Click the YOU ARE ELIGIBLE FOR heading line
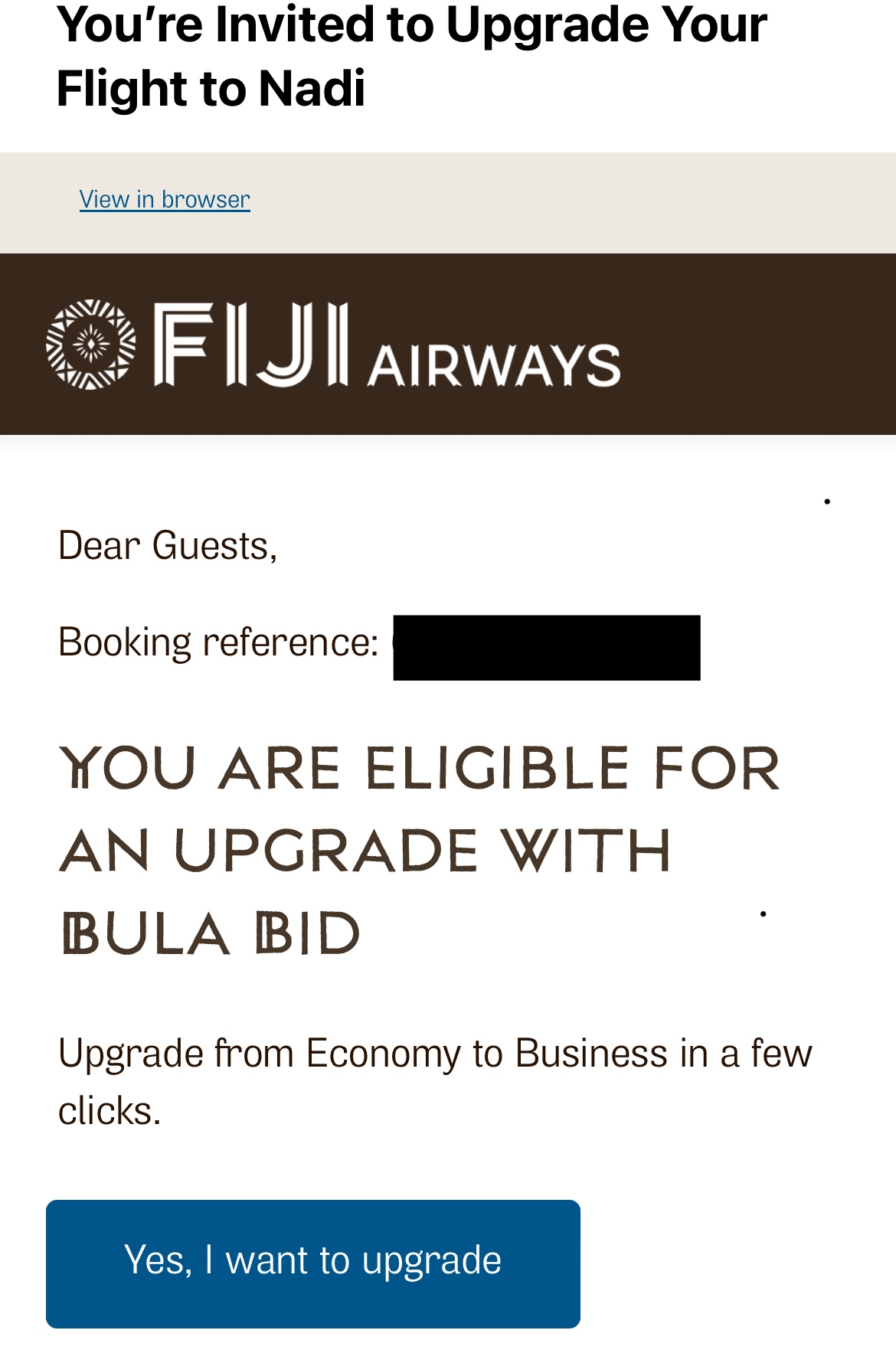 click(x=420, y=768)
